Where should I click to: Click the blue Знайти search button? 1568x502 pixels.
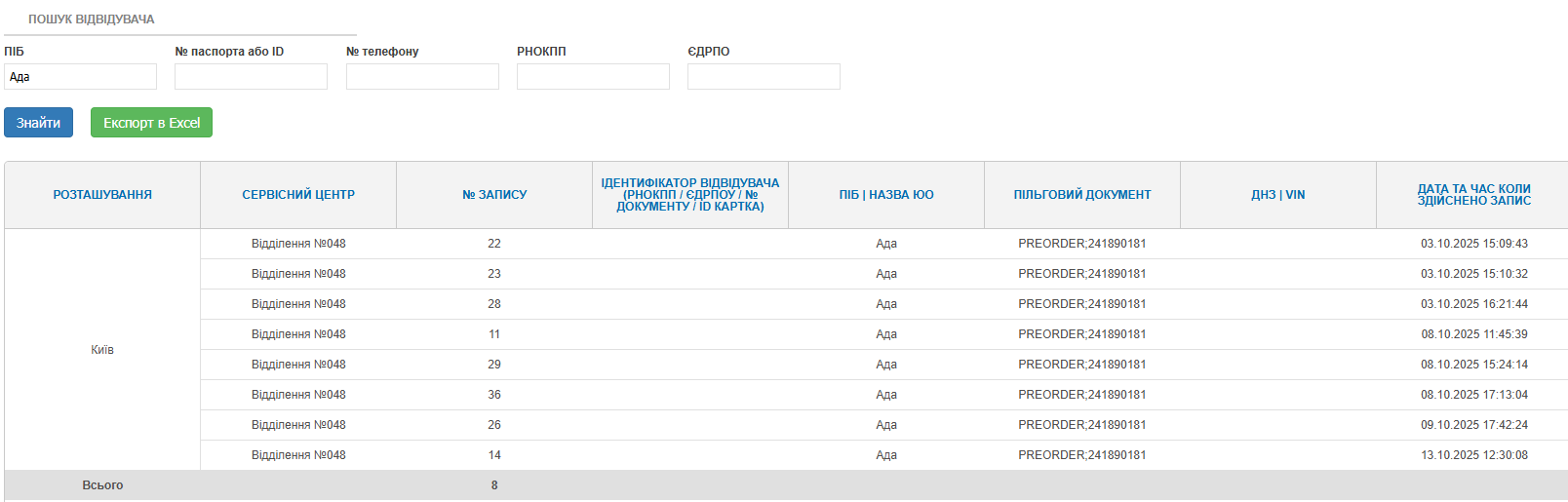(x=38, y=123)
